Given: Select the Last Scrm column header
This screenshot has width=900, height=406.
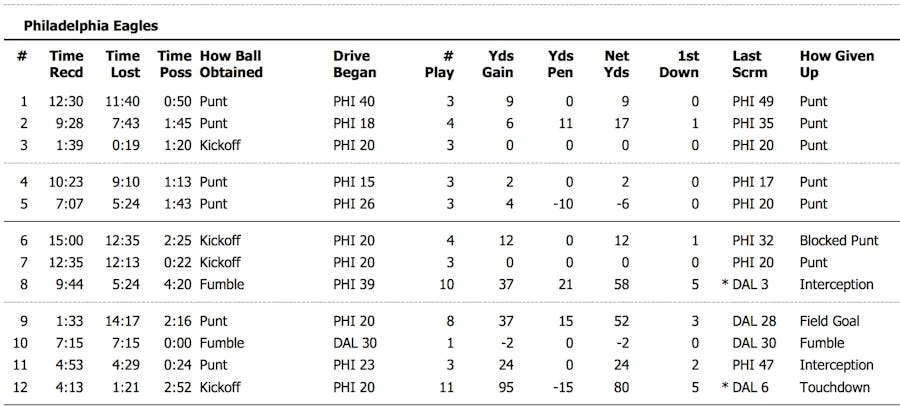Looking at the screenshot, I should tap(748, 64).
